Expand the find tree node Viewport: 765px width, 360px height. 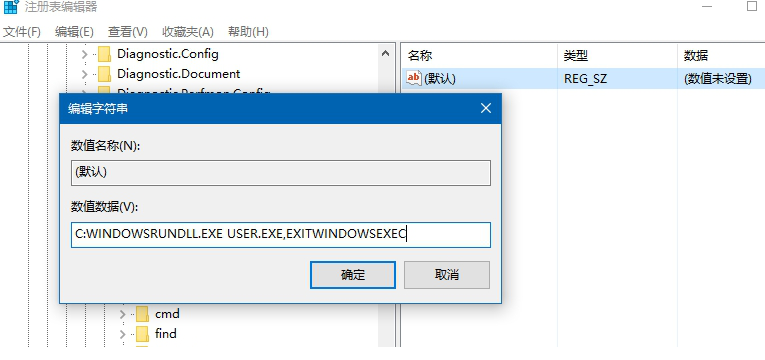(123, 334)
